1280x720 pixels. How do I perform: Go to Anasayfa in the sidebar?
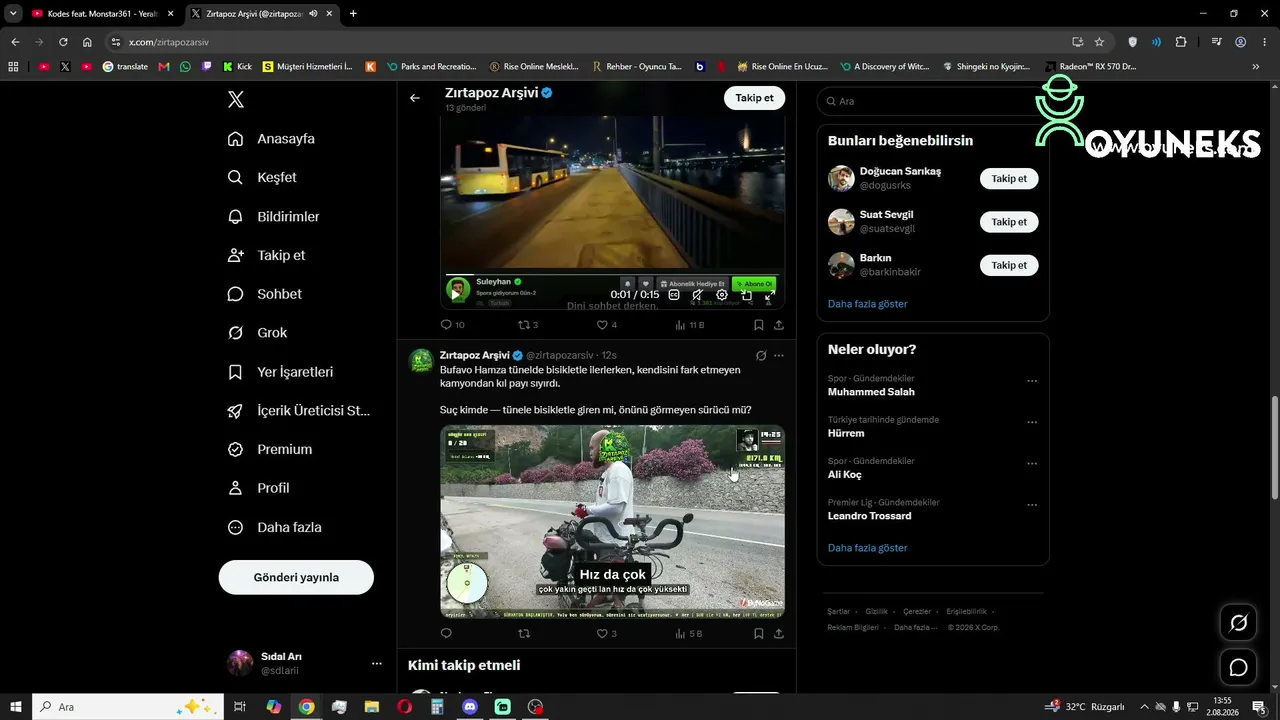pos(272,139)
